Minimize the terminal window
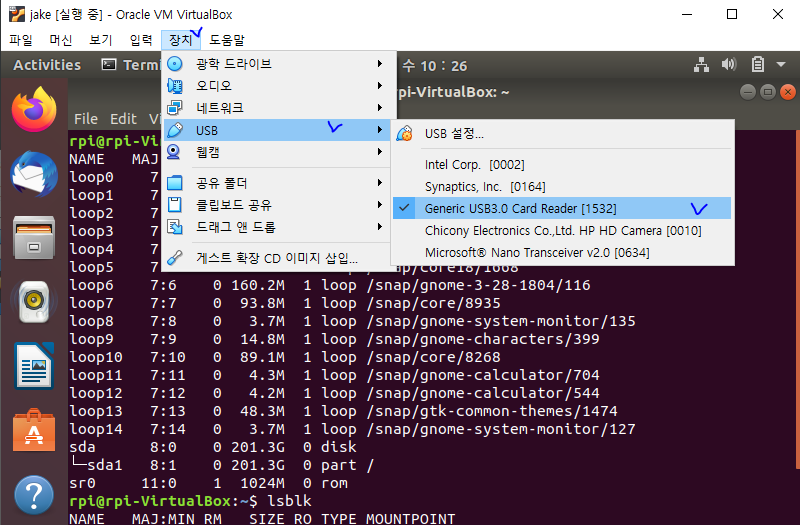The width and height of the screenshot is (800, 525). [x=747, y=92]
